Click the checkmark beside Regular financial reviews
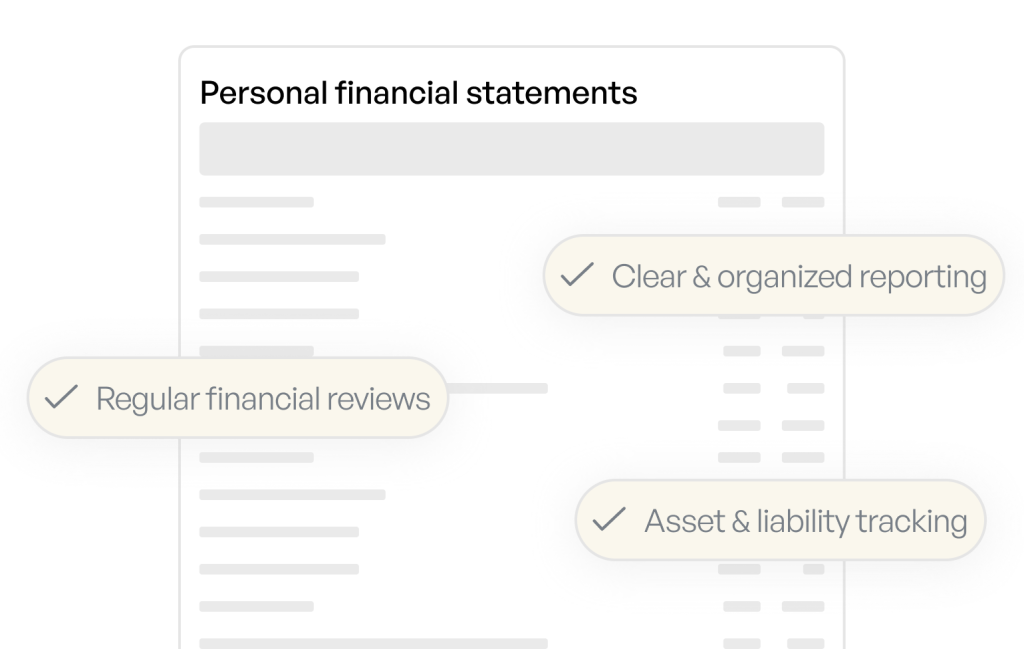Viewport: 1024px width, 649px height. click(61, 398)
